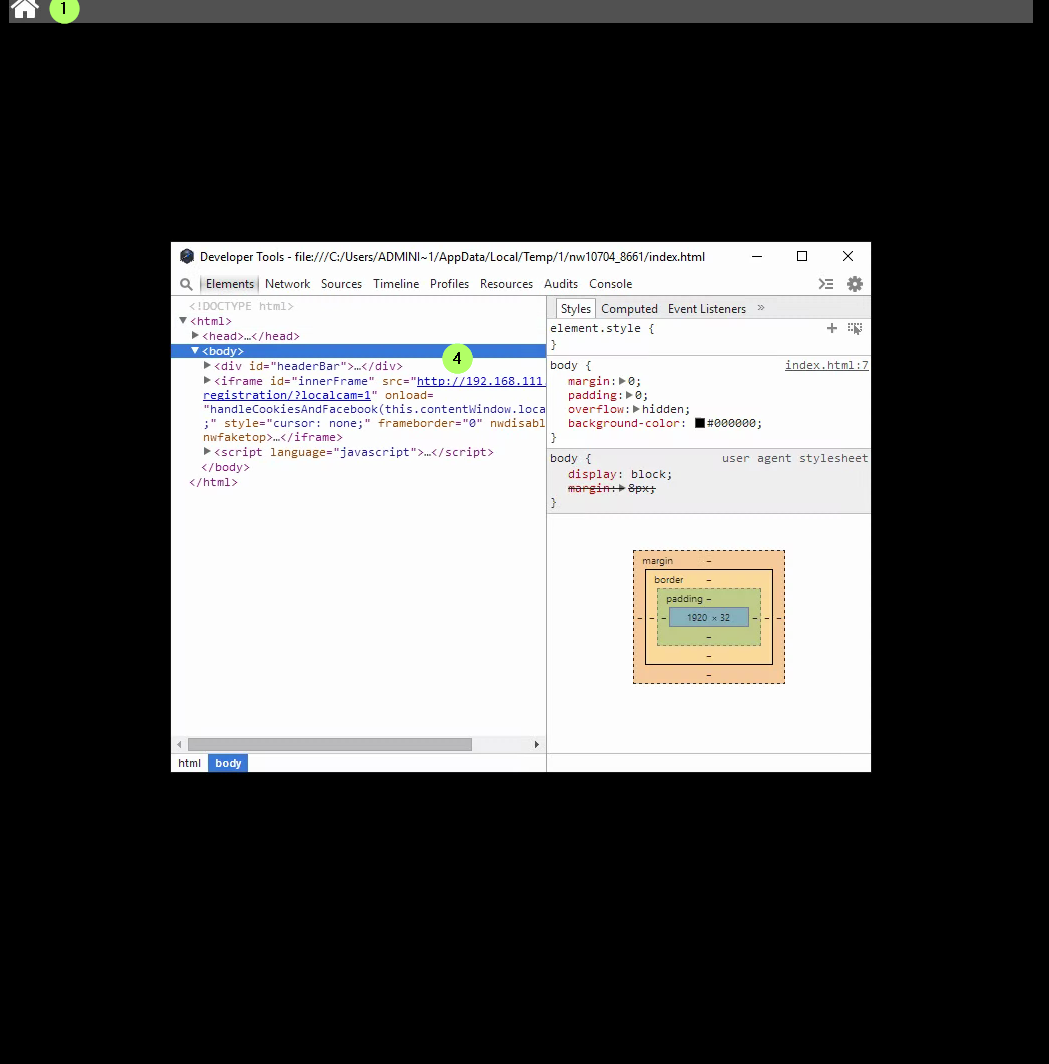This screenshot has height=1064, width=1049.
Task: Expand the margin property shorthand in the index.html body rule
Action: (622, 381)
